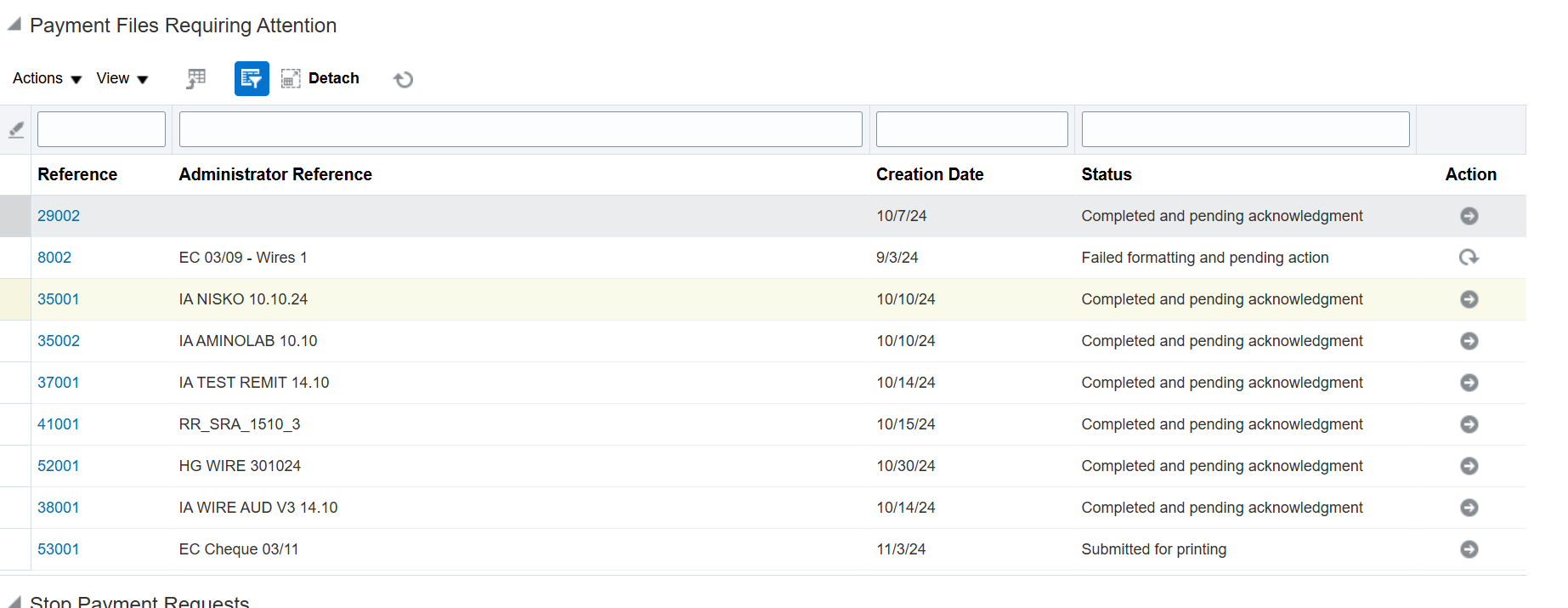This screenshot has width=1568, height=608.
Task: Select the row header for 29002
Action: point(15,216)
